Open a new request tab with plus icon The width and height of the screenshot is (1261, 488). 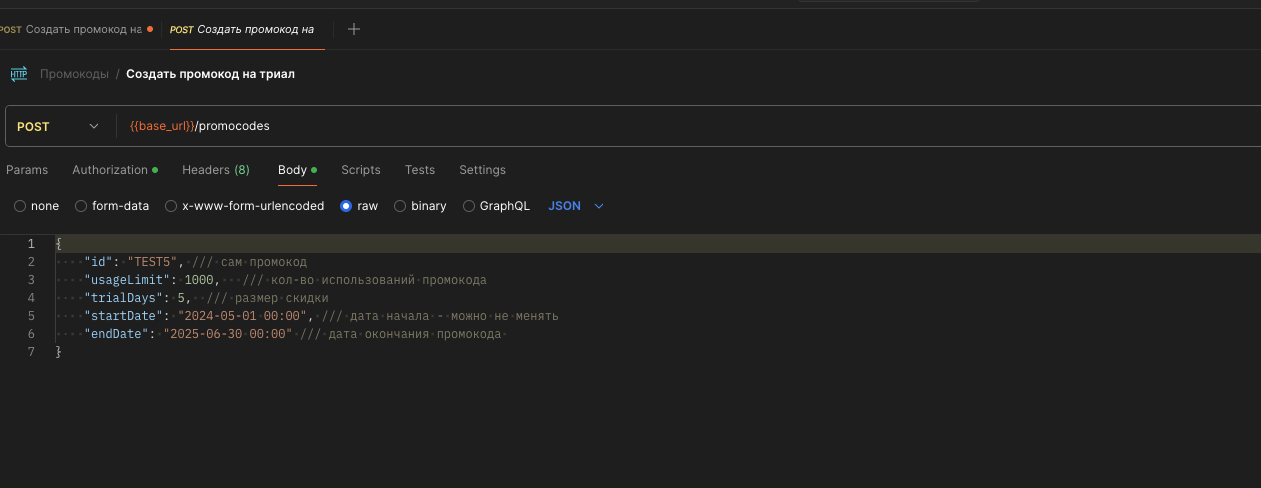point(353,29)
